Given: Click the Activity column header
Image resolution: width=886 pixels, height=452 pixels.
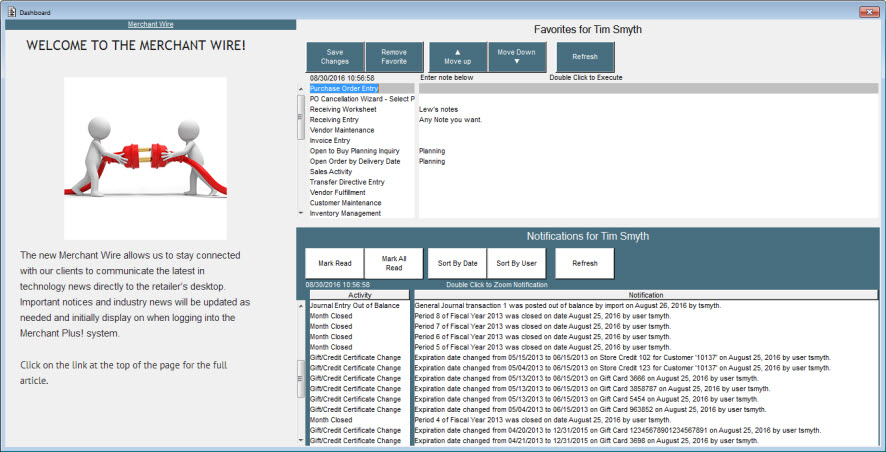Looking at the screenshot, I should (359, 295).
